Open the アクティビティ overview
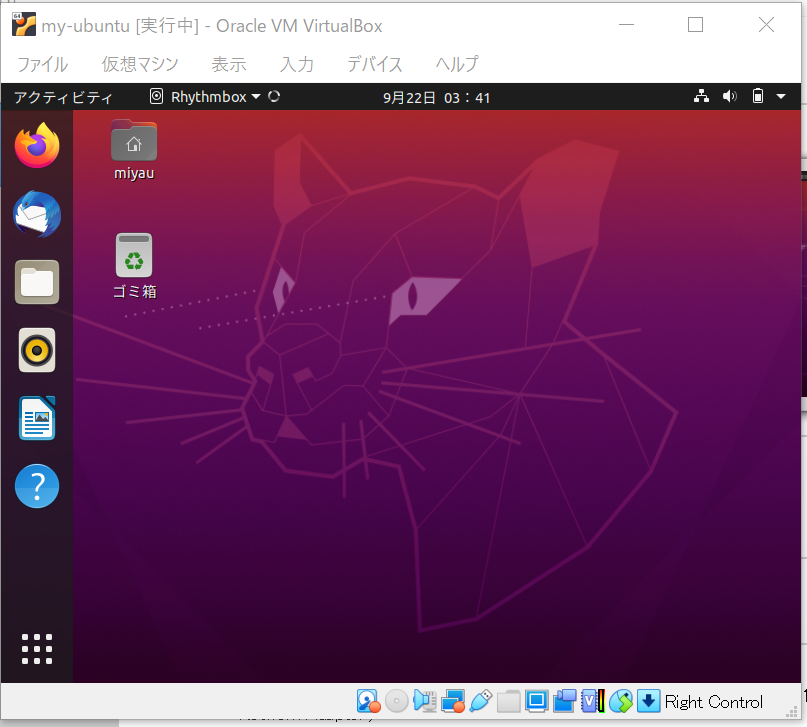 (63, 97)
